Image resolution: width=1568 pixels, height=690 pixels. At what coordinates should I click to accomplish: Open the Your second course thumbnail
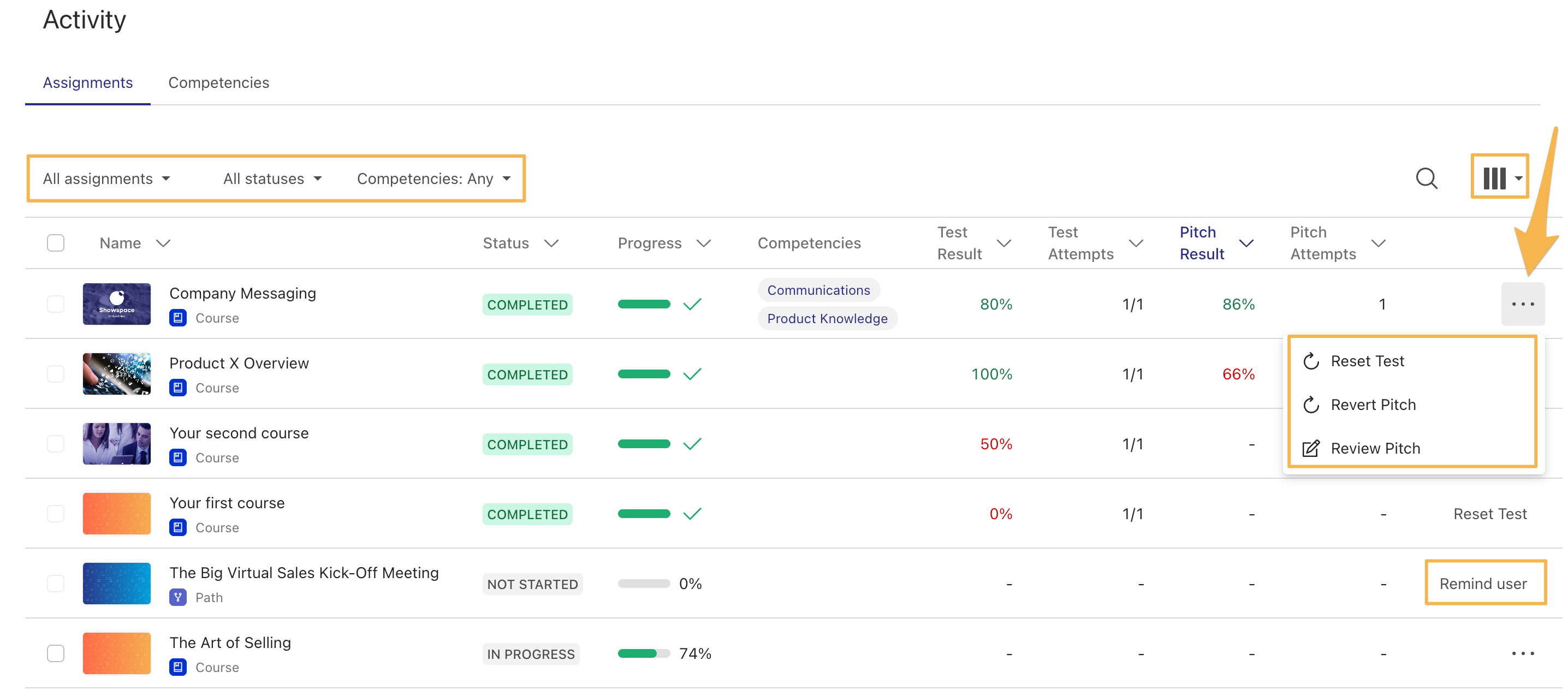click(x=117, y=444)
